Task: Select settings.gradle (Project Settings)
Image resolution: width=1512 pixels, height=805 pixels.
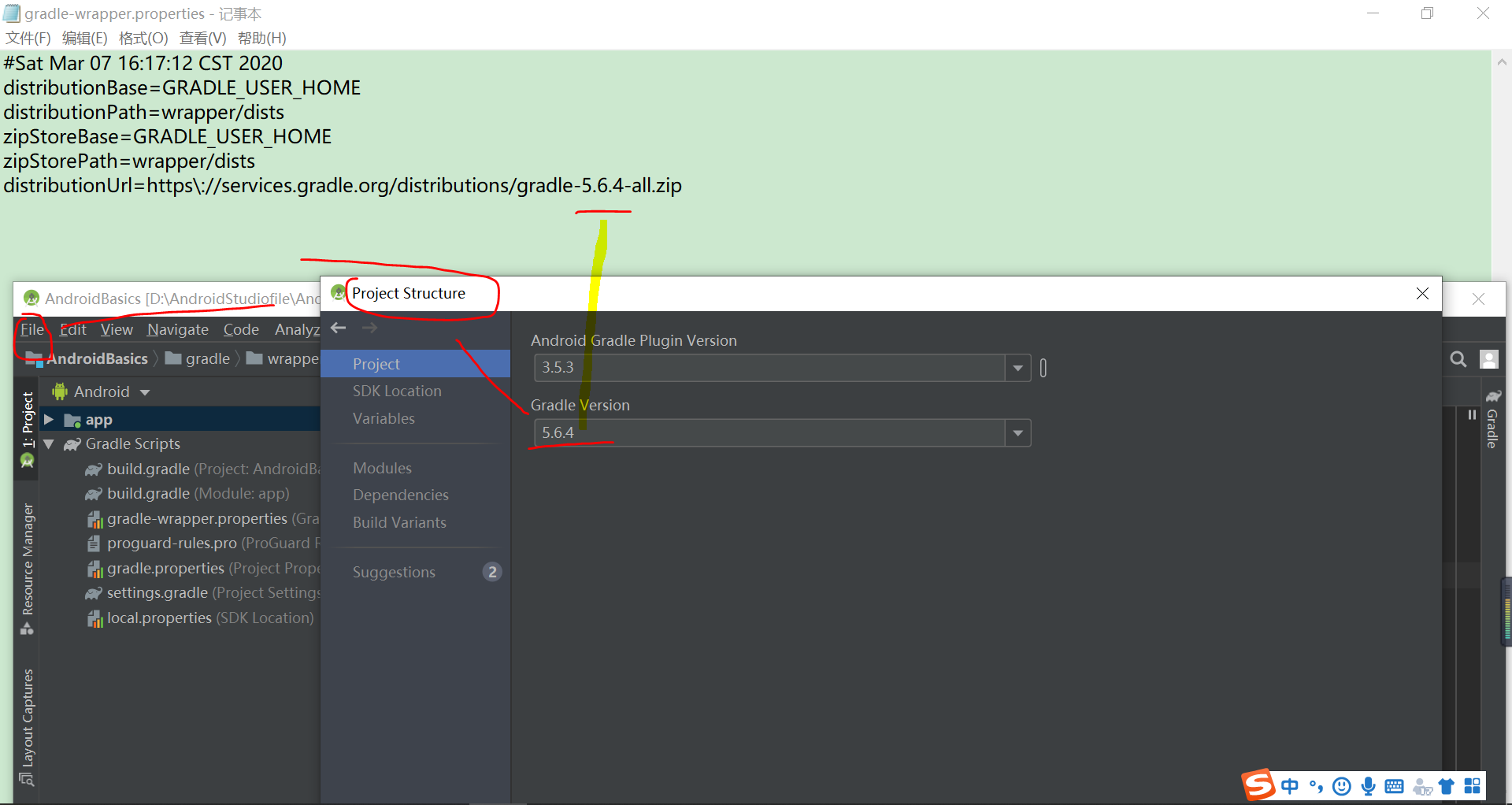Action: [202, 593]
